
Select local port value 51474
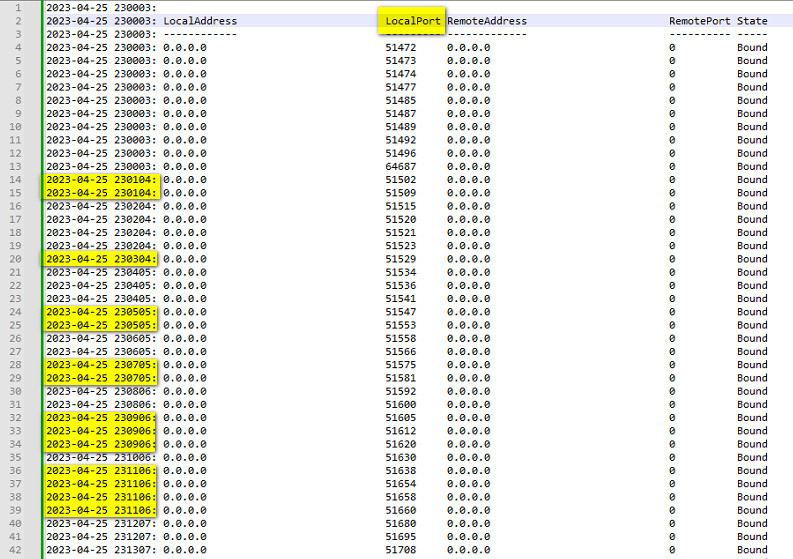401,74
